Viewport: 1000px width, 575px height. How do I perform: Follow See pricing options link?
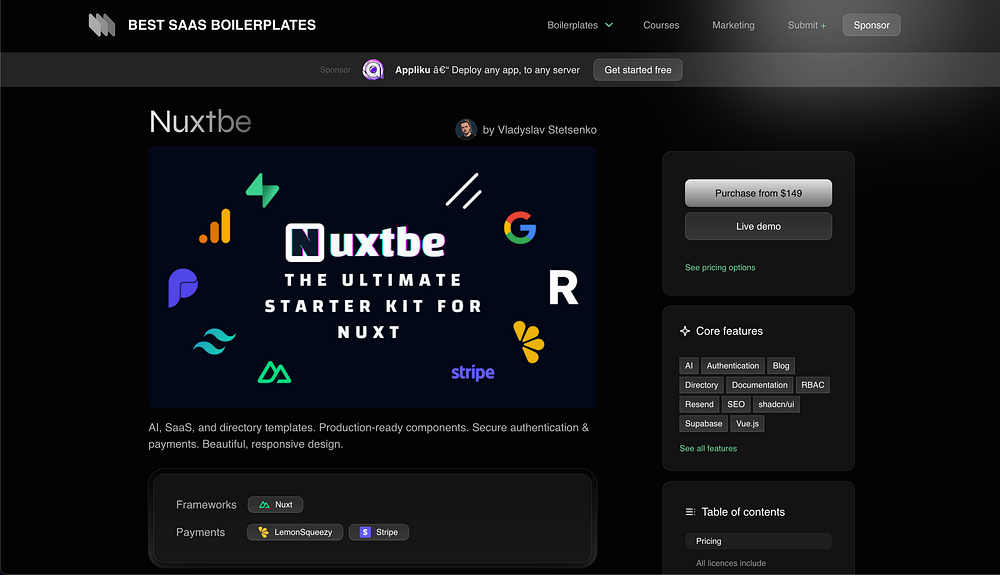(720, 268)
